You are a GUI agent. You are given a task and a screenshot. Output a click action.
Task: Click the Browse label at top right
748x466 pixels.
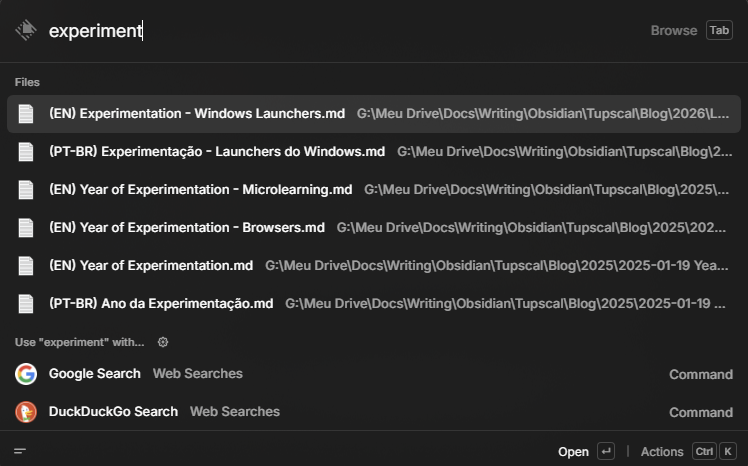674,31
